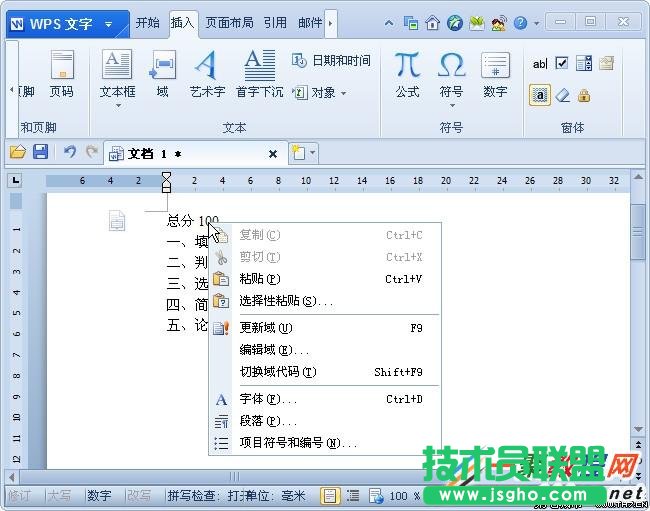The width and height of the screenshot is (650, 511).
Task: Select 切换域代码(T) in context menu
Action: coord(325,372)
